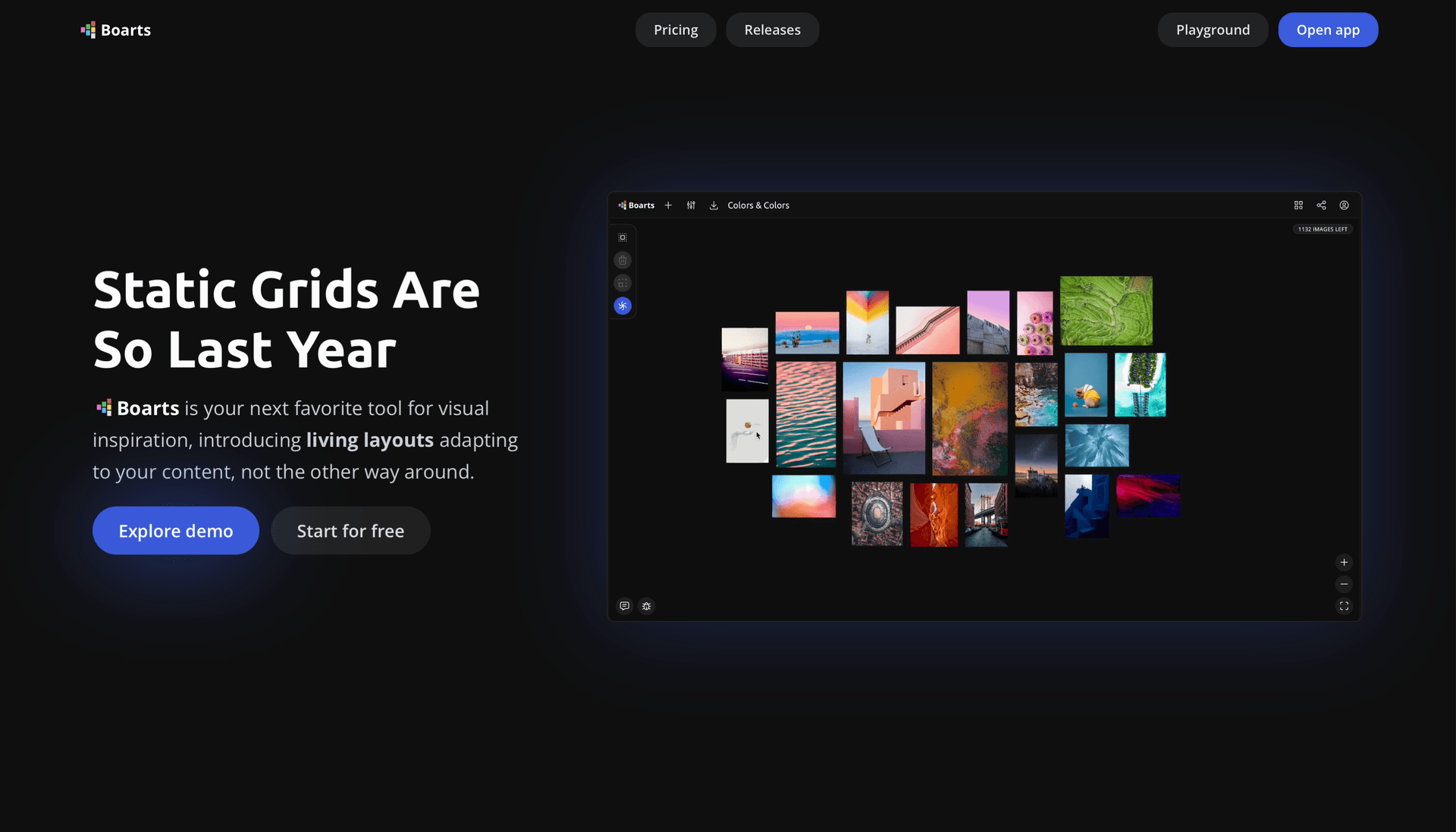This screenshot has height=832, width=1456.
Task: Open the feedback chat icon at bottom left
Action: coord(624,606)
